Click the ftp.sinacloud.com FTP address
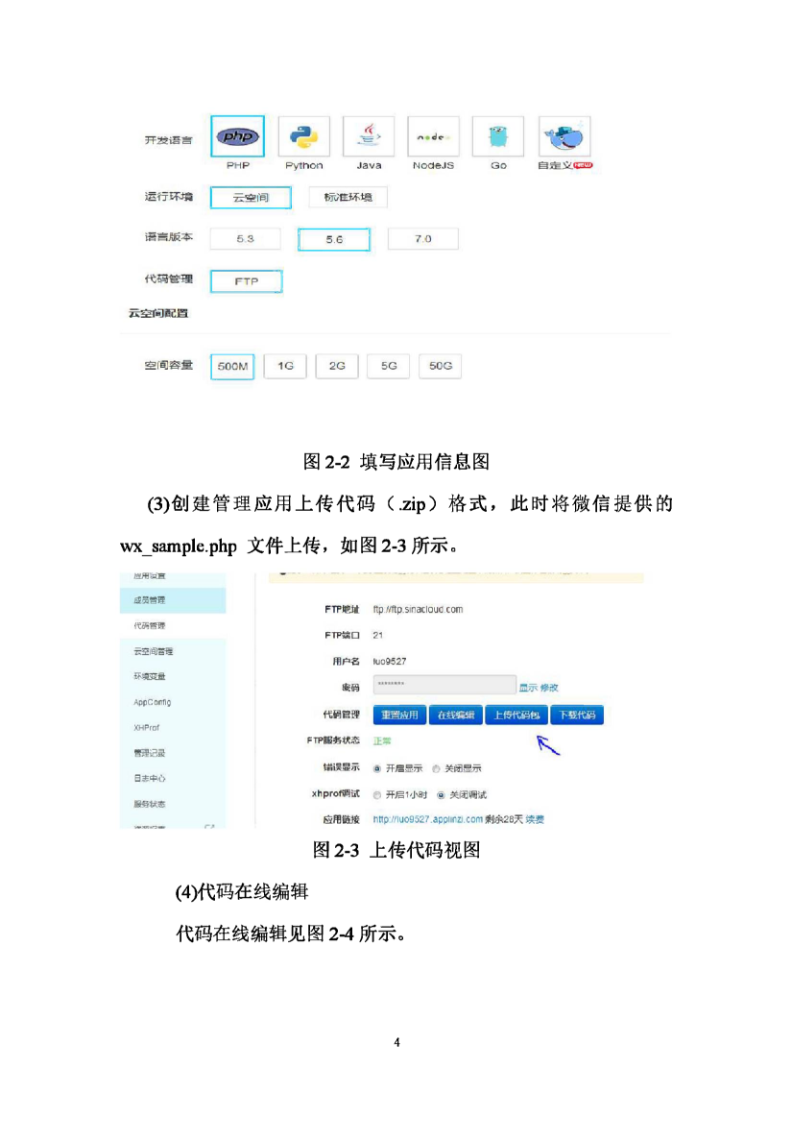Screen dimensions: 794x1123 tap(418, 609)
